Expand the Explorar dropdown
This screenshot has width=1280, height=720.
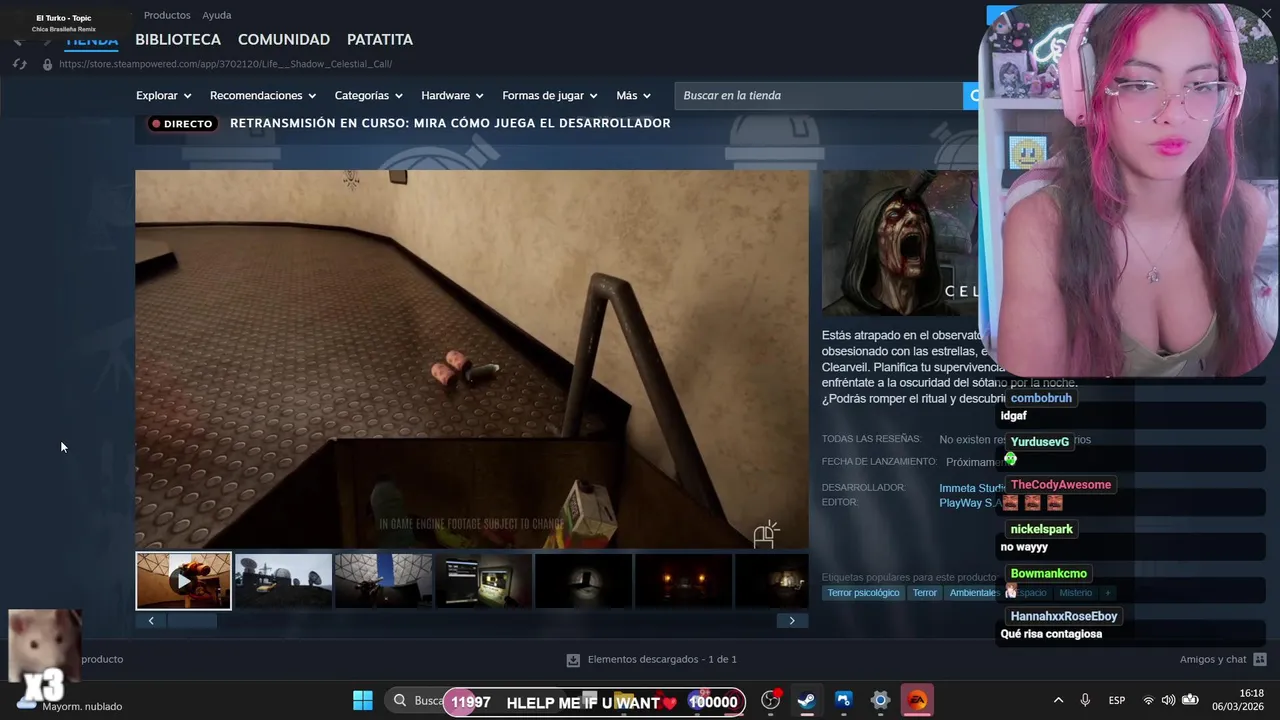(163, 96)
